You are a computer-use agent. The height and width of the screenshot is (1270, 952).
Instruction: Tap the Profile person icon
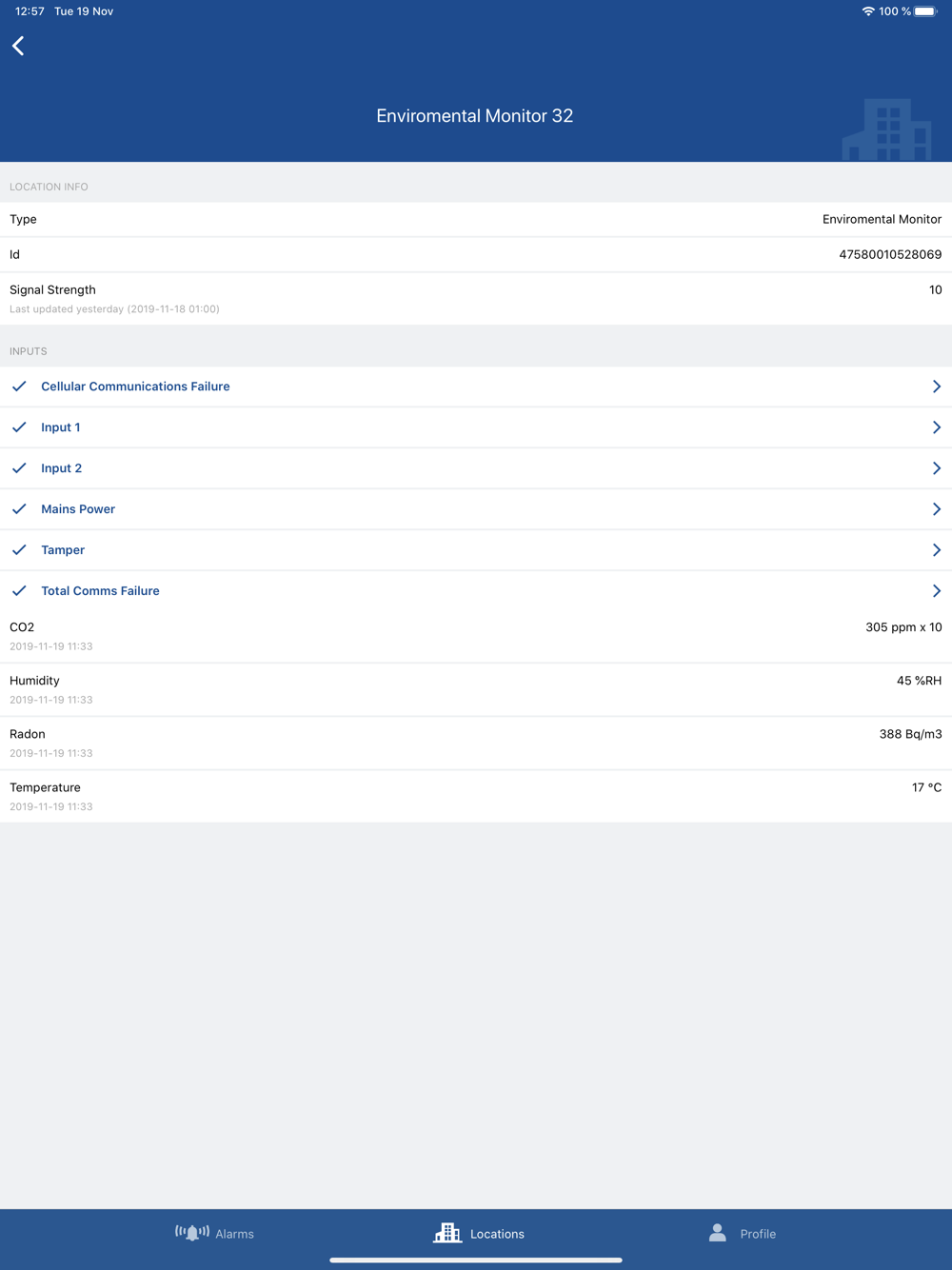718,1233
